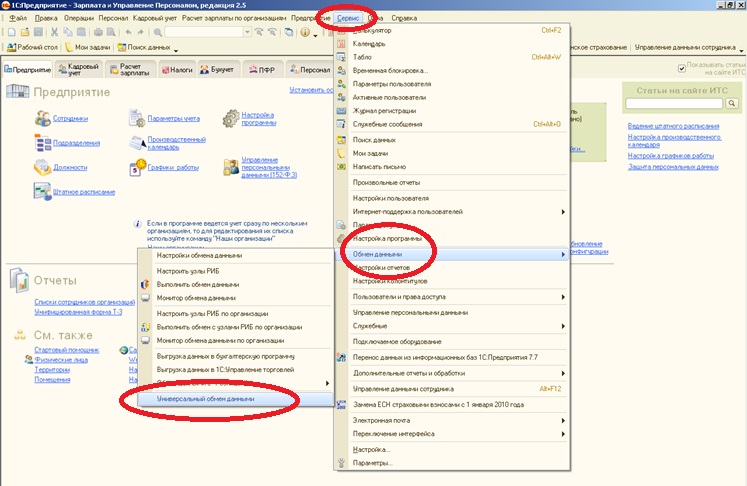Click the personal data management icon
The width and height of the screenshot is (747, 486).
tap(231, 167)
